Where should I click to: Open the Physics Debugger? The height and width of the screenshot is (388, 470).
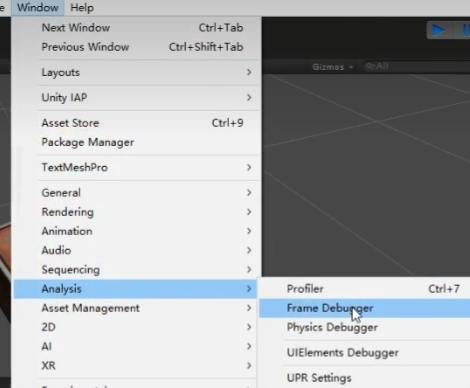point(365,327)
